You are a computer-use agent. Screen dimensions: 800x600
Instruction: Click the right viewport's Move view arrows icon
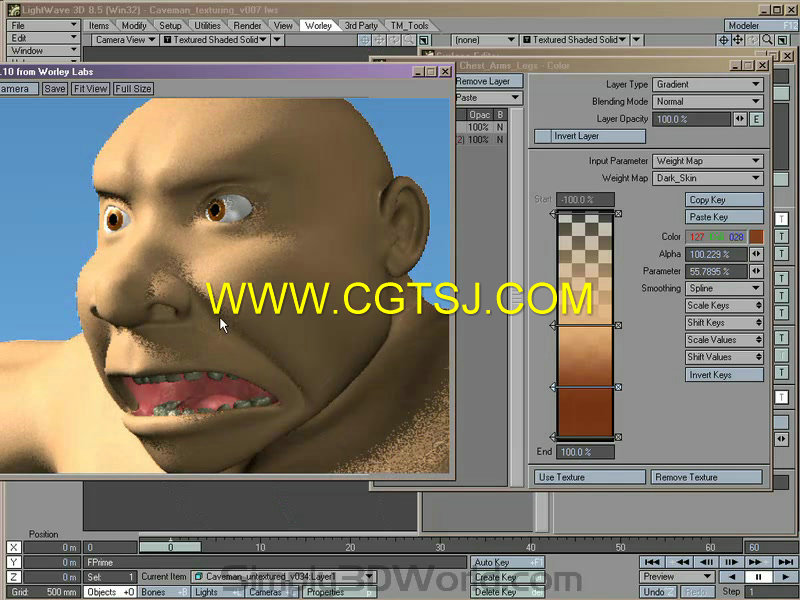pos(738,40)
